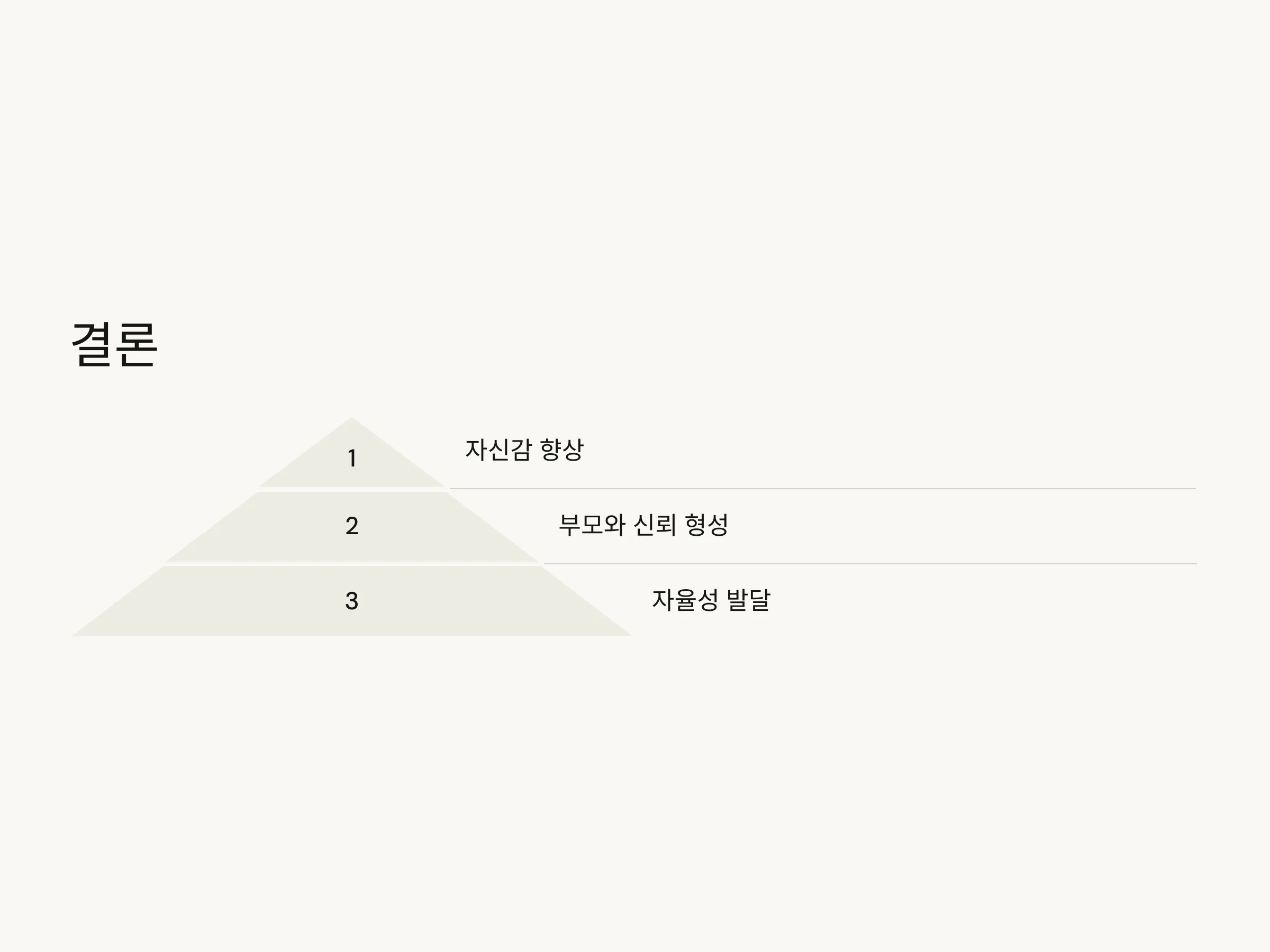Screen dimensions: 1270x952
Task: Click the word 향상 in first label
Action: point(562,450)
